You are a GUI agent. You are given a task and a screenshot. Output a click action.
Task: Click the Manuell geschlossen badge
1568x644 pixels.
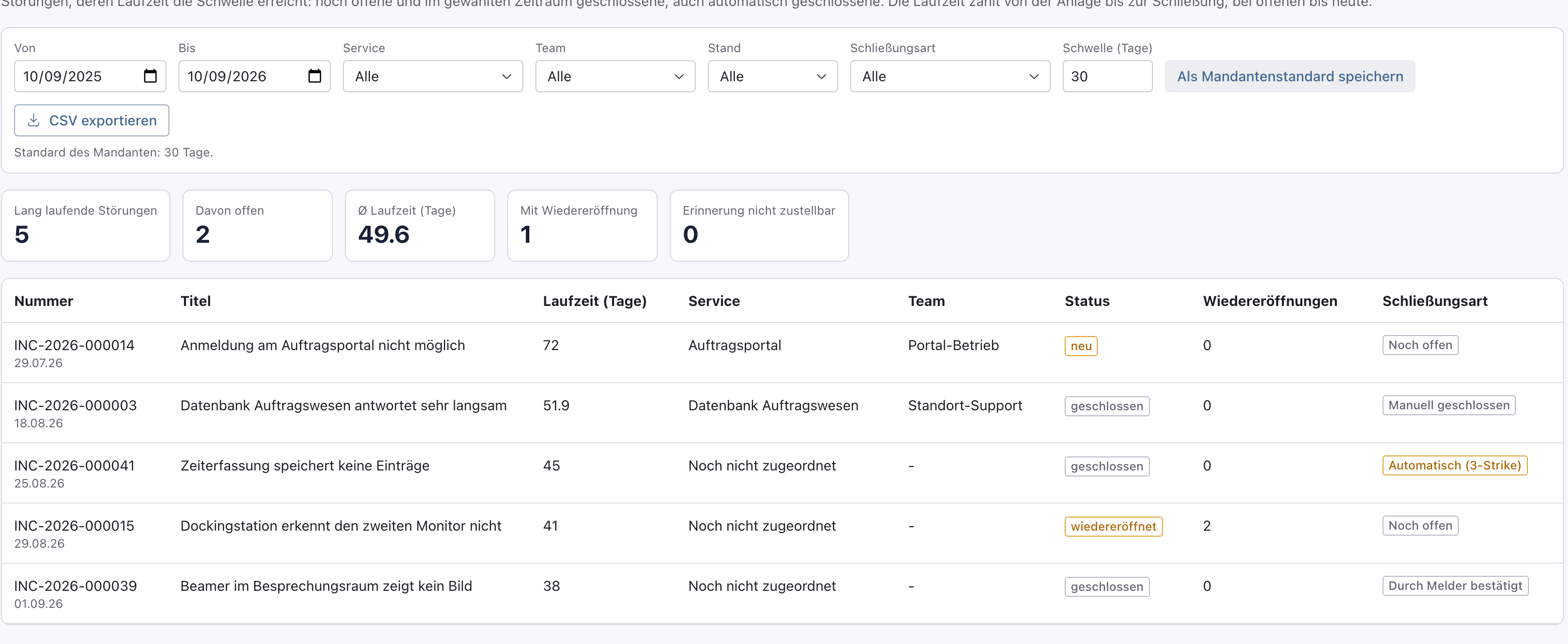1449,405
